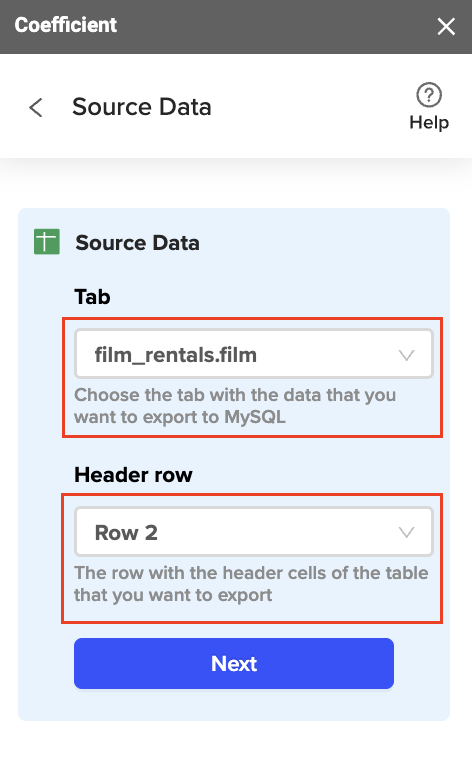This screenshot has height=770, width=472.
Task: Click the large Source Data page title
Action: coord(142,107)
